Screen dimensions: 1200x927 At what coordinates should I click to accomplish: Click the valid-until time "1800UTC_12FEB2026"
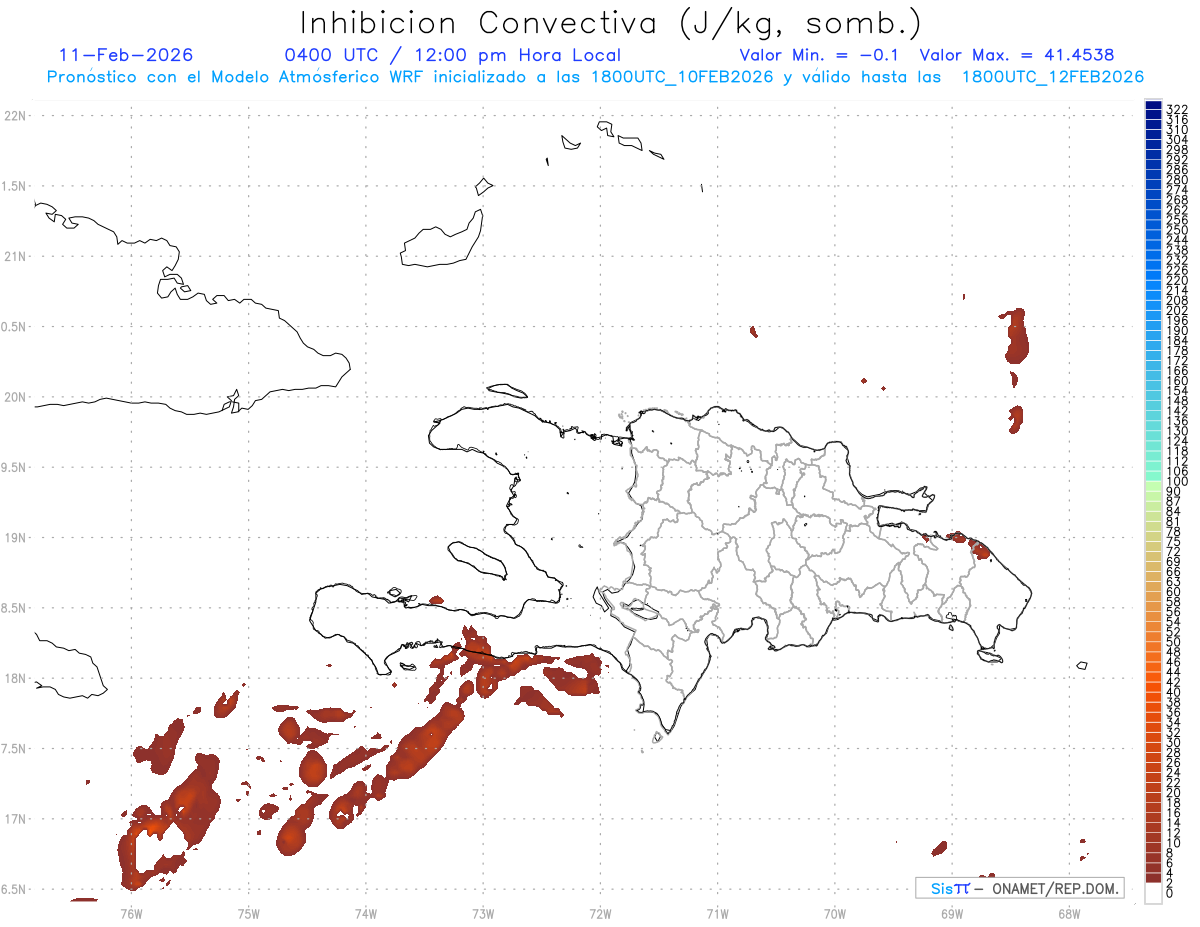[1053, 77]
